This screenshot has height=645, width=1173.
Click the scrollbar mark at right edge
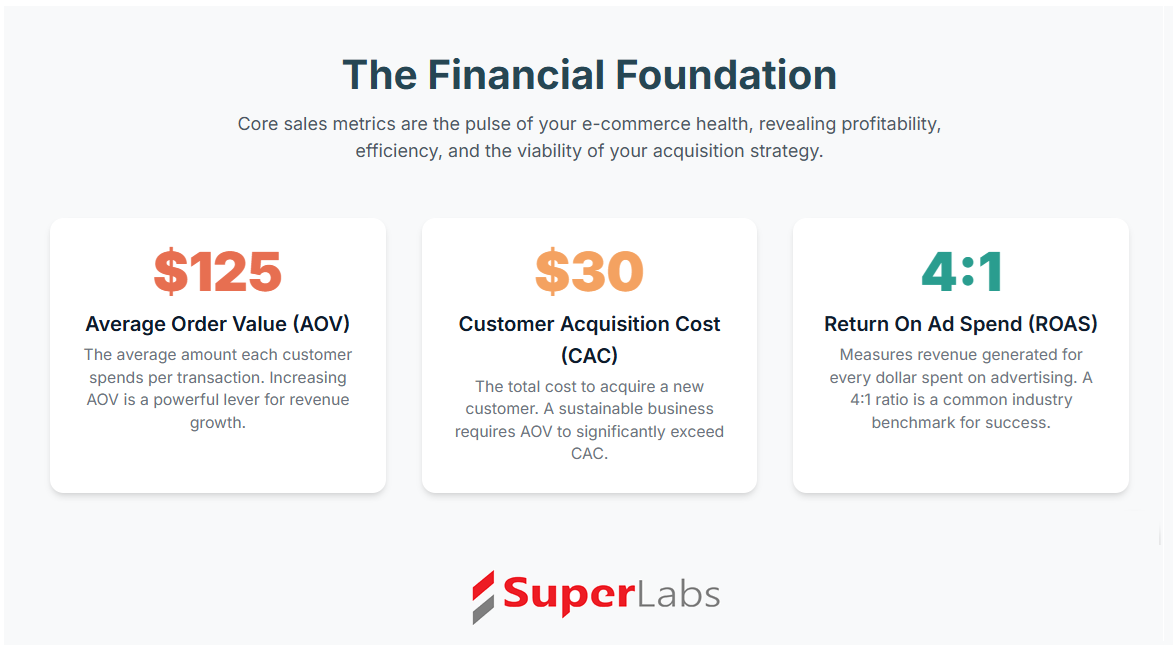pyautogui.click(x=1160, y=536)
